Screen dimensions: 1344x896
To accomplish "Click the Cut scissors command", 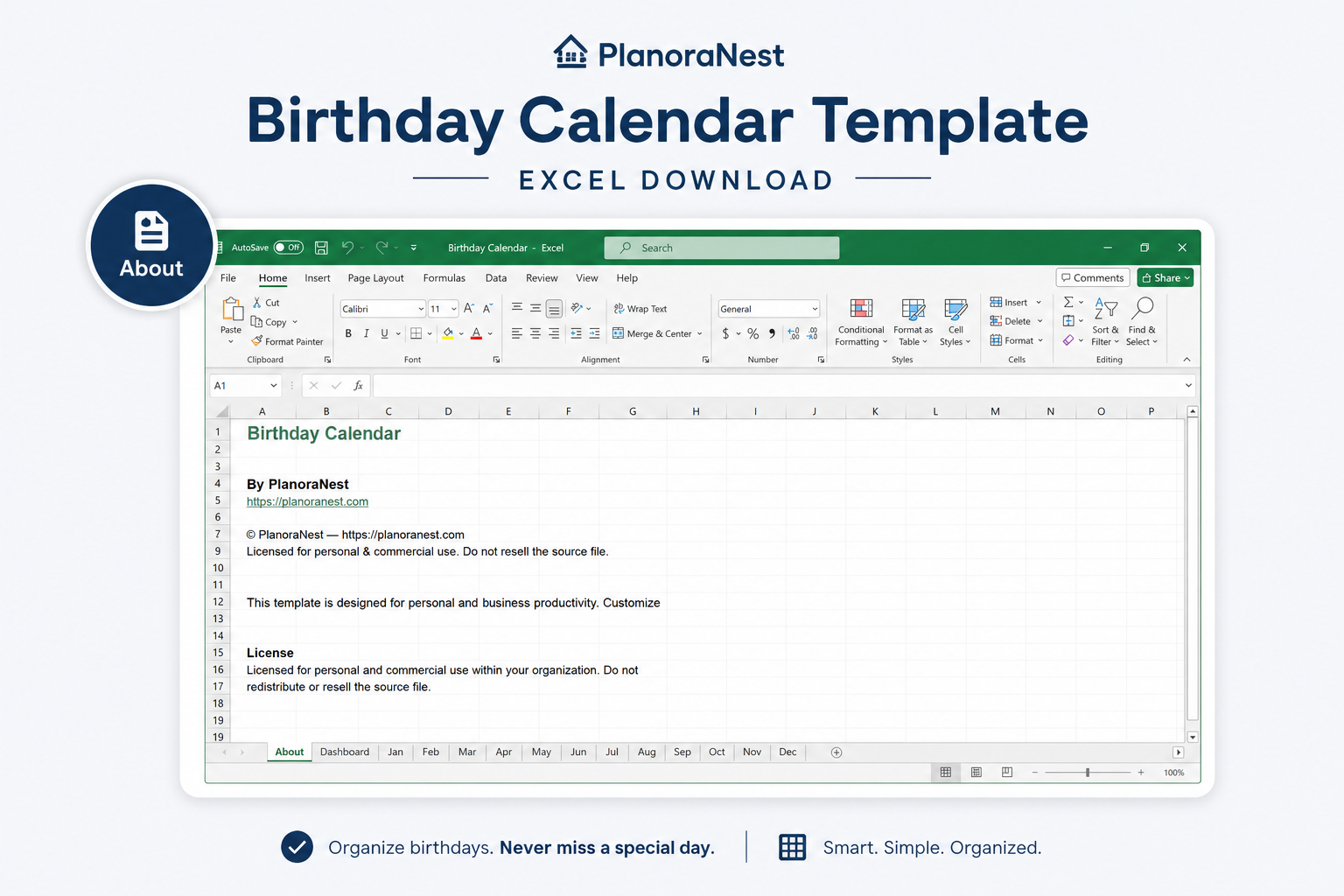I will 266,303.
